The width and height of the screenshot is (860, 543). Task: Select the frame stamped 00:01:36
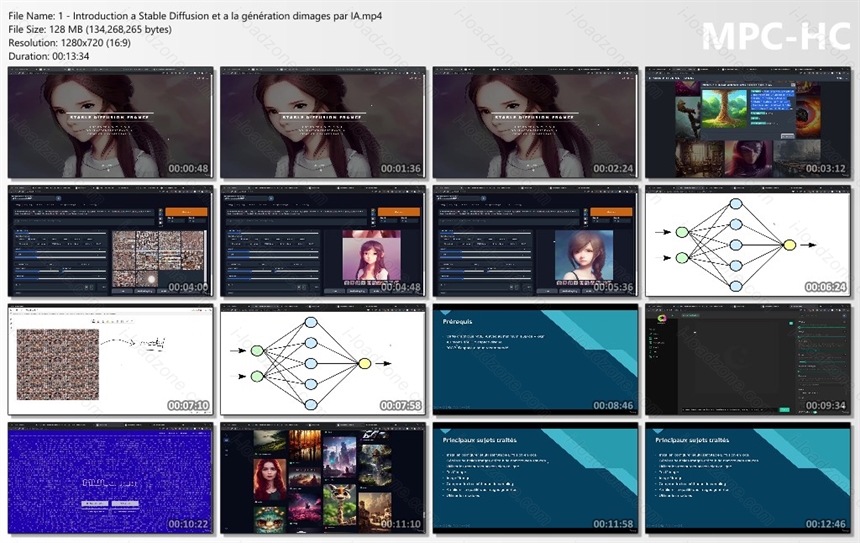pos(323,122)
